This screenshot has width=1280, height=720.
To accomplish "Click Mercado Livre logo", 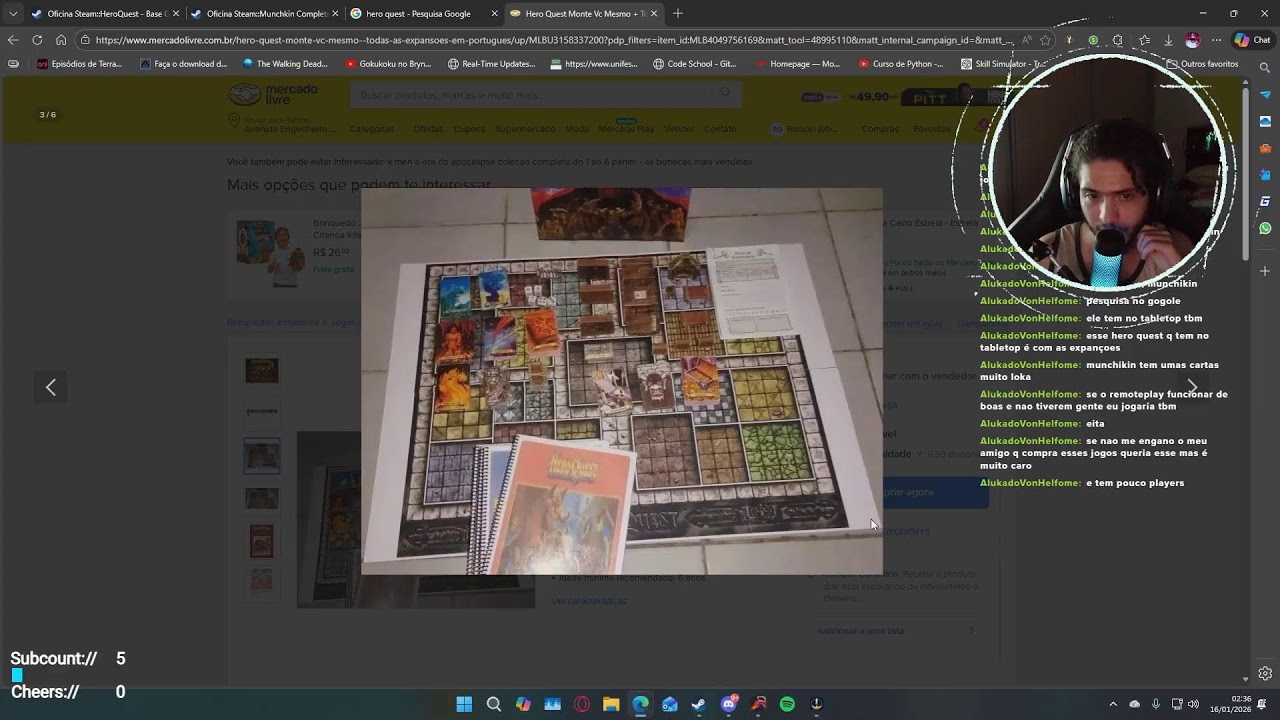I will pyautogui.click(x=273, y=95).
